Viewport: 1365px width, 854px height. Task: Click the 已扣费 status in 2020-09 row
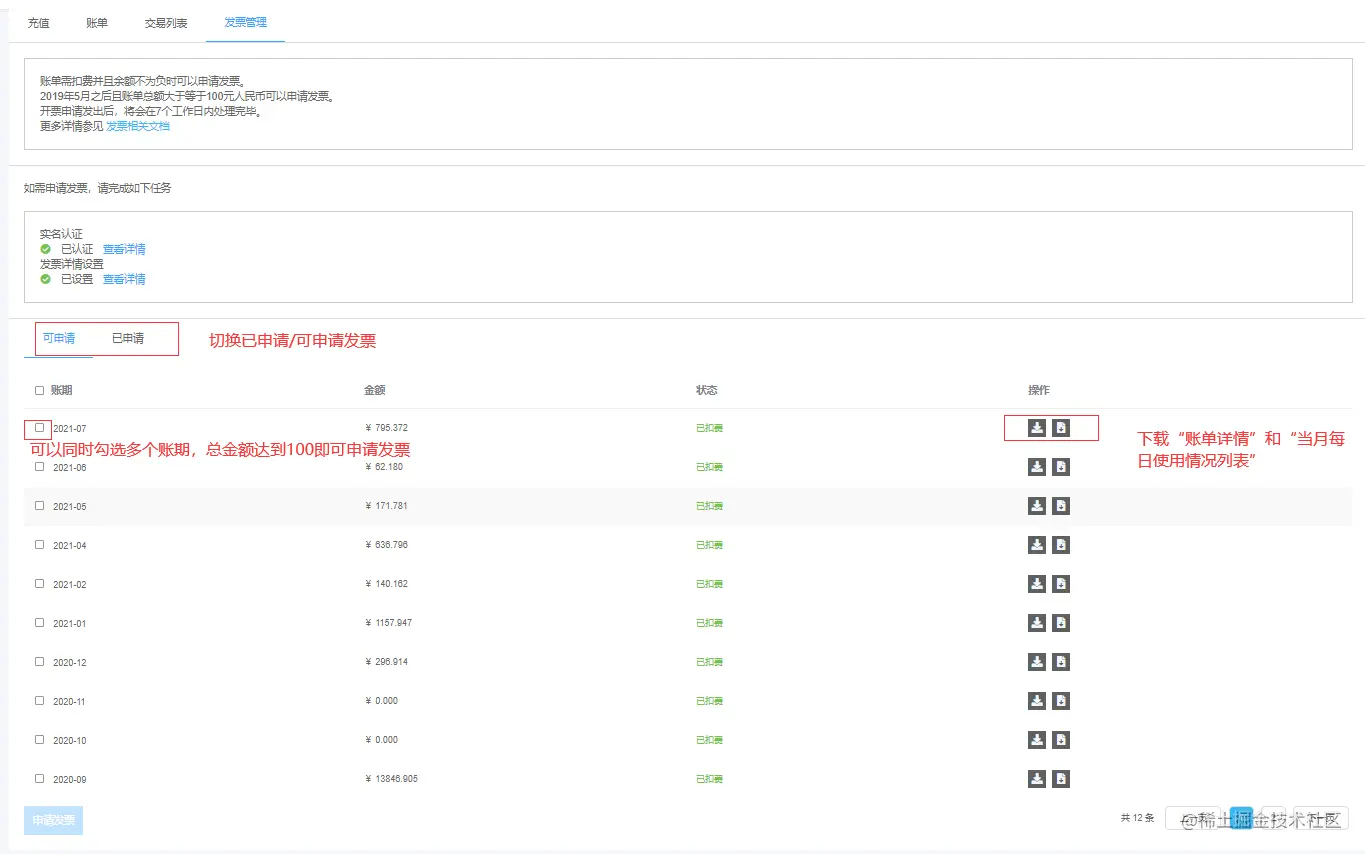click(x=709, y=779)
